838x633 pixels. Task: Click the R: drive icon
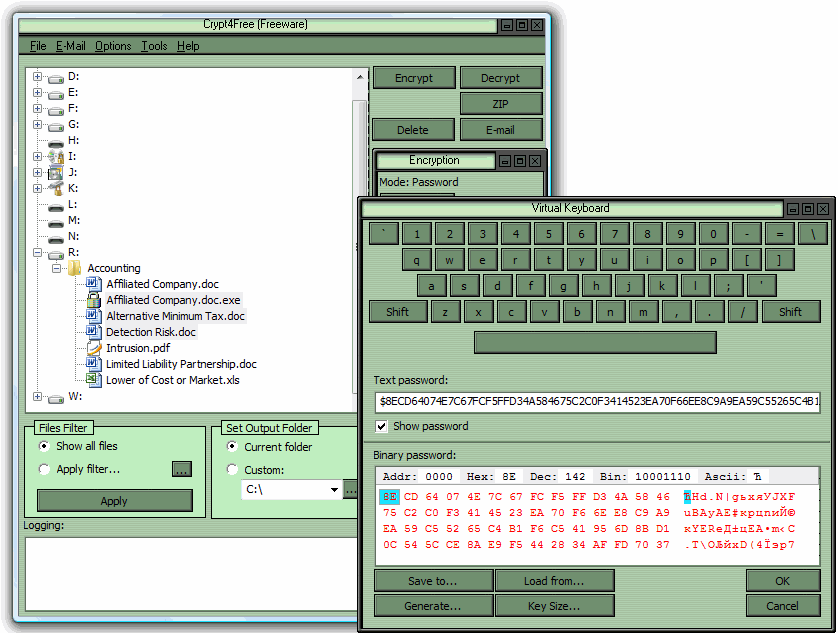pos(56,254)
